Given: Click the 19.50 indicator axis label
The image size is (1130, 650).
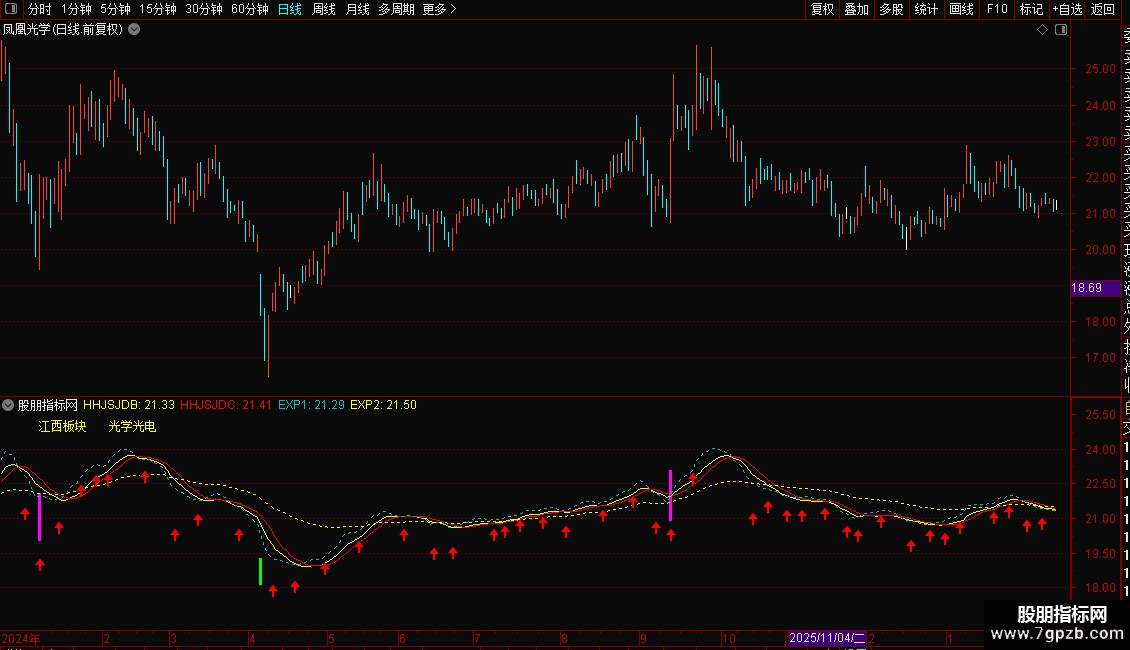Looking at the screenshot, I should coord(1100,554).
